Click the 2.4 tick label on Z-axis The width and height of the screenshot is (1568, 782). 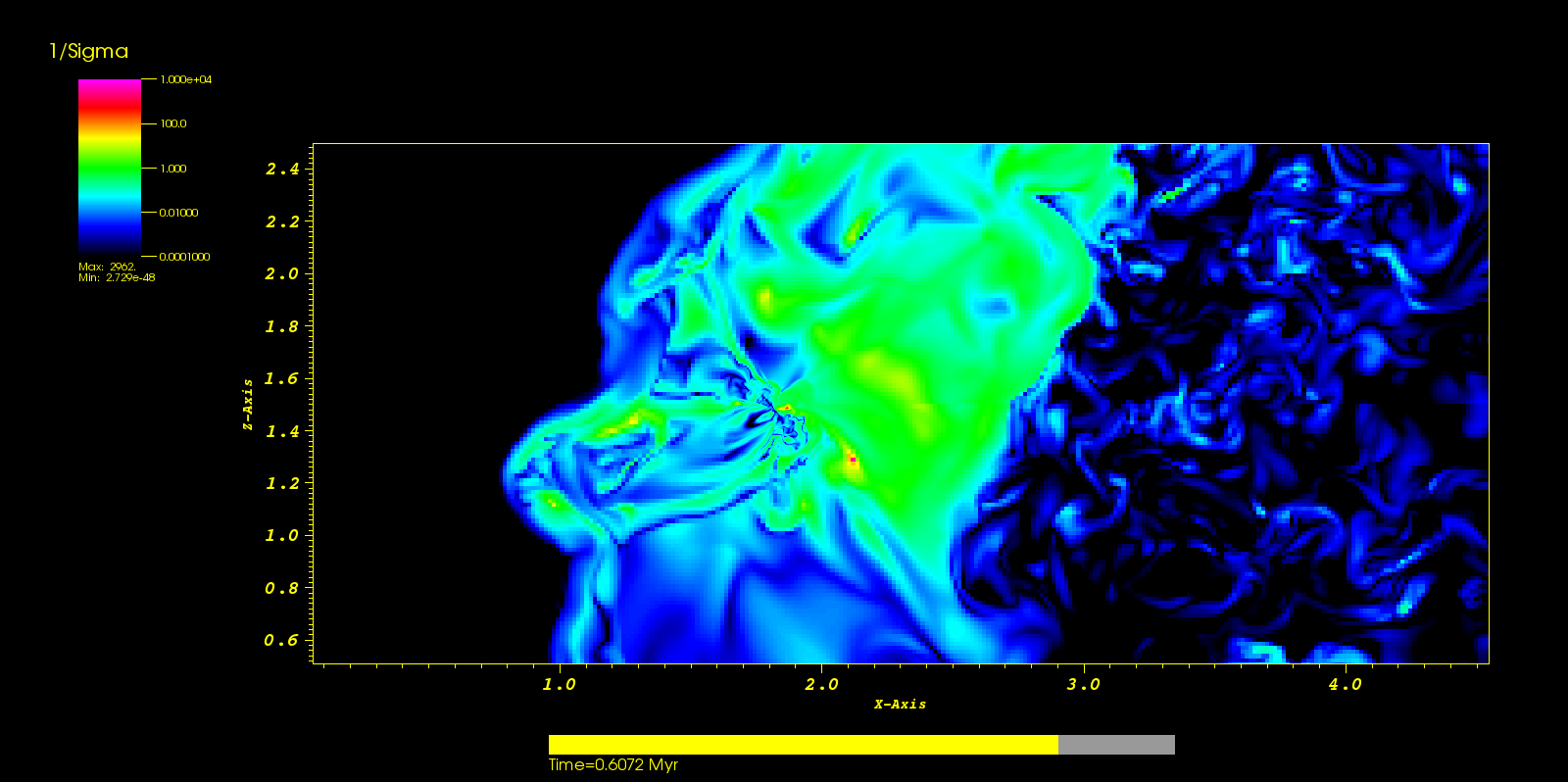pos(282,170)
